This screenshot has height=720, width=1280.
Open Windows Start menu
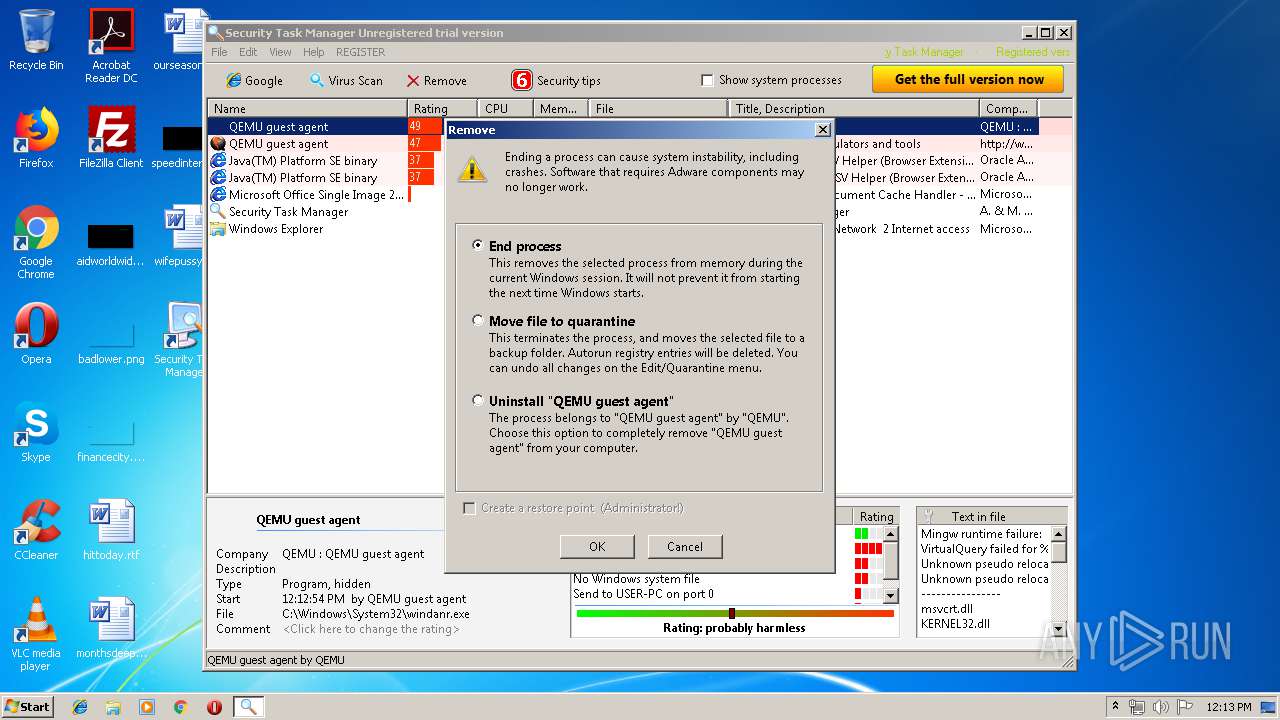27,706
